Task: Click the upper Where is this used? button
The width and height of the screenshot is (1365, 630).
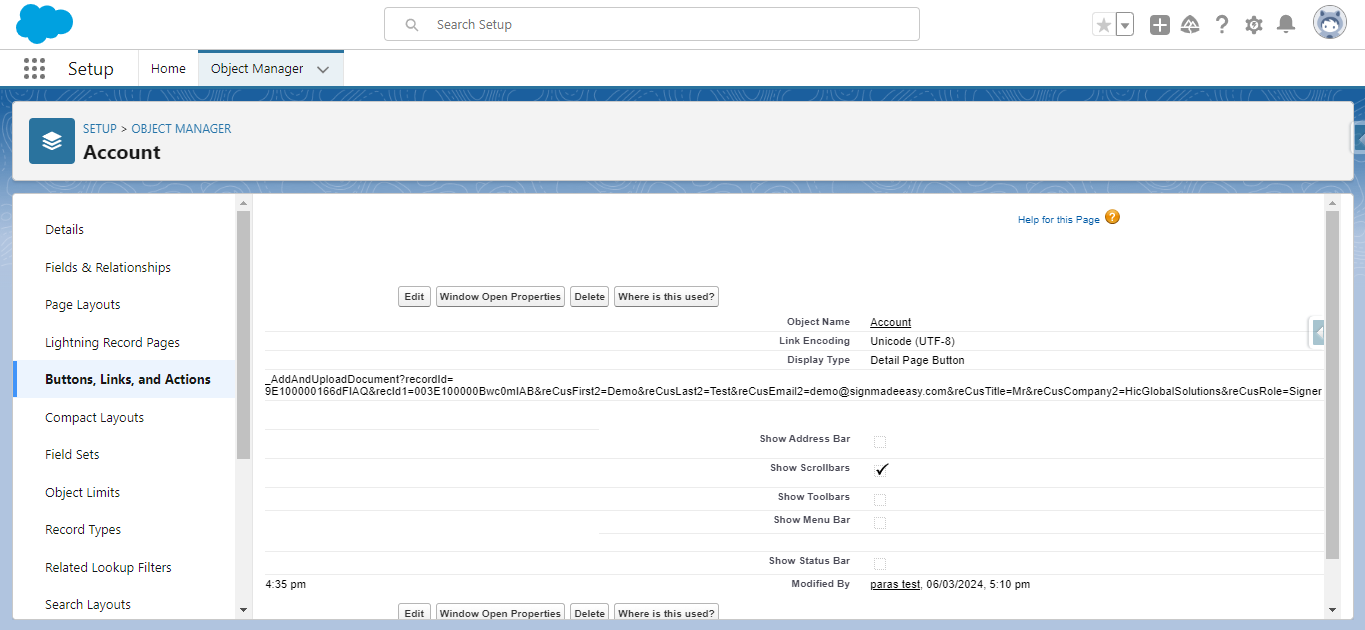Action: [x=666, y=297]
